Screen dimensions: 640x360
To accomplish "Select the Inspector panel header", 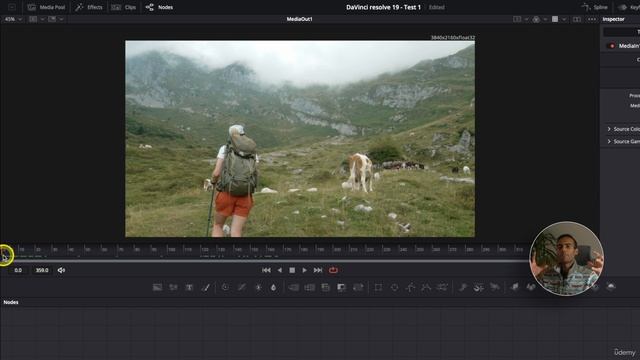I will click(x=613, y=19).
